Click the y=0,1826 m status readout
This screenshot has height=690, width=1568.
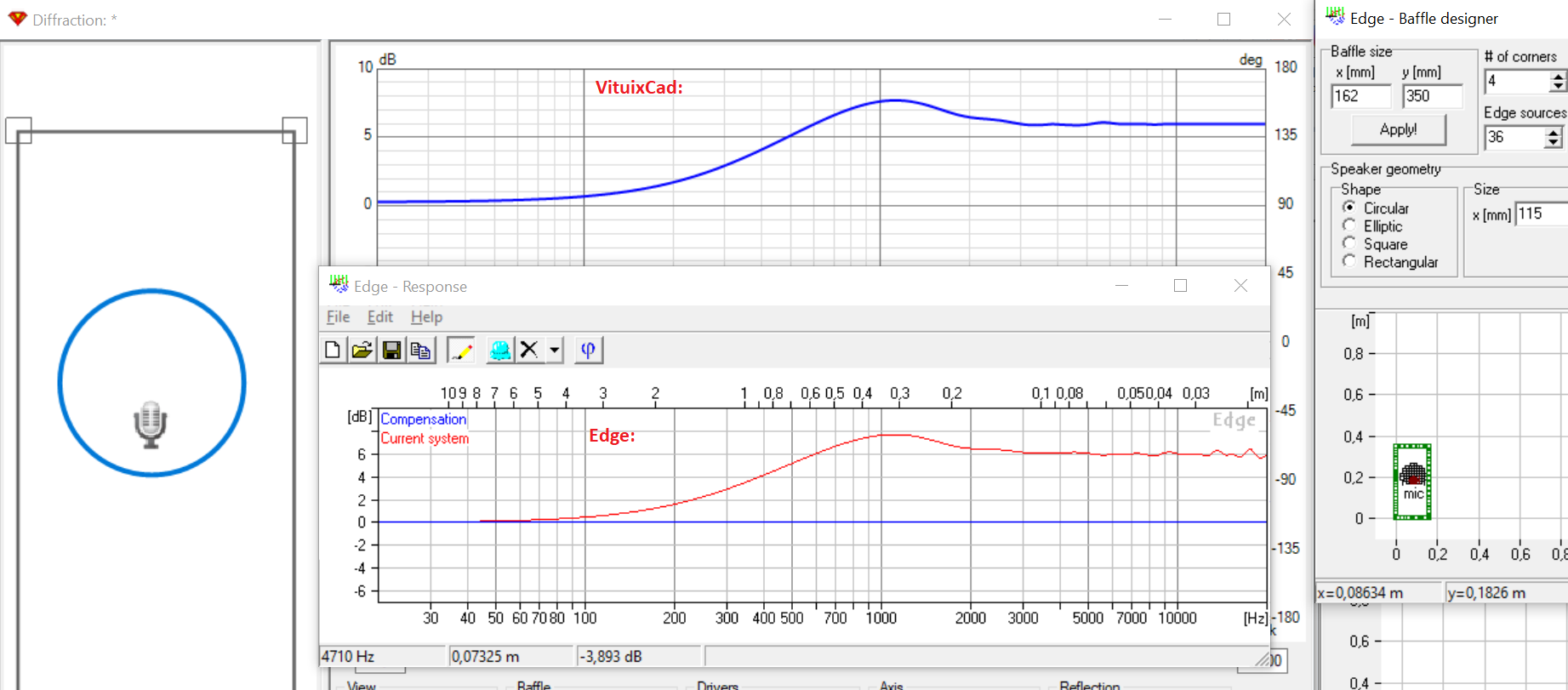click(x=1506, y=592)
